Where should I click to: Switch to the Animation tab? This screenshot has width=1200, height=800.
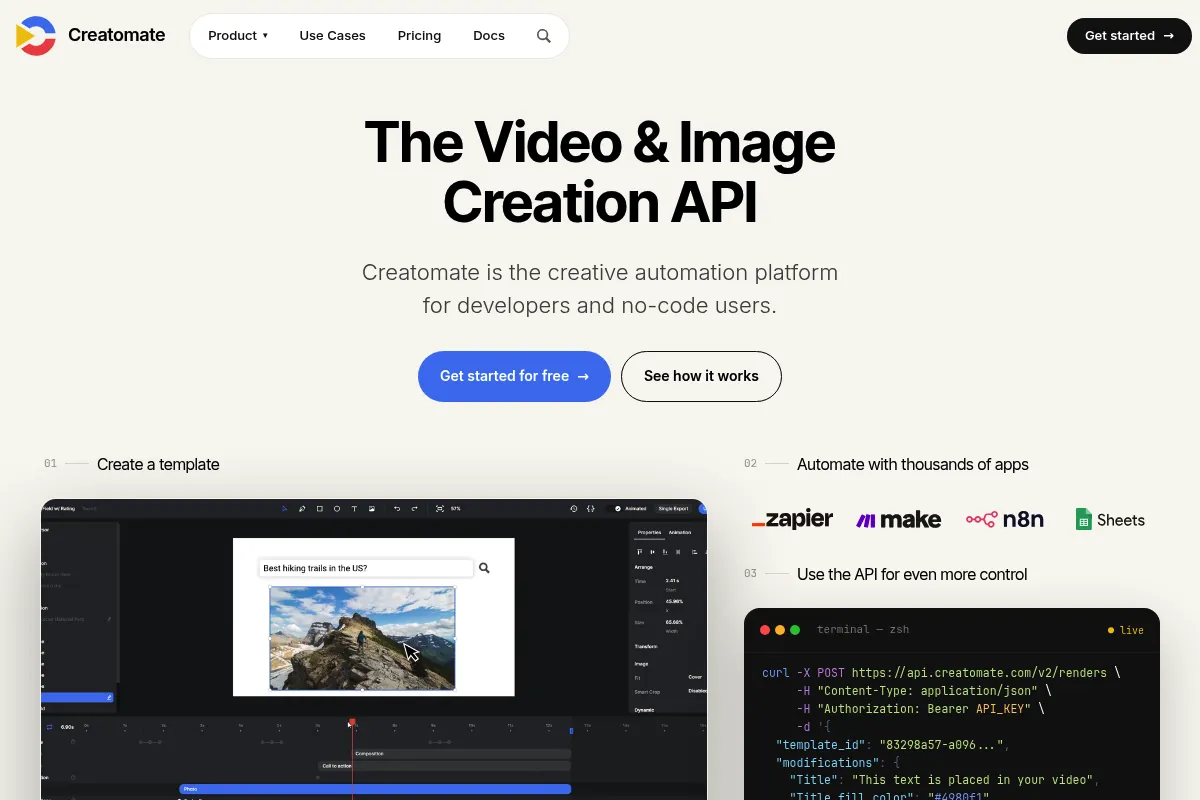(680, 532)
